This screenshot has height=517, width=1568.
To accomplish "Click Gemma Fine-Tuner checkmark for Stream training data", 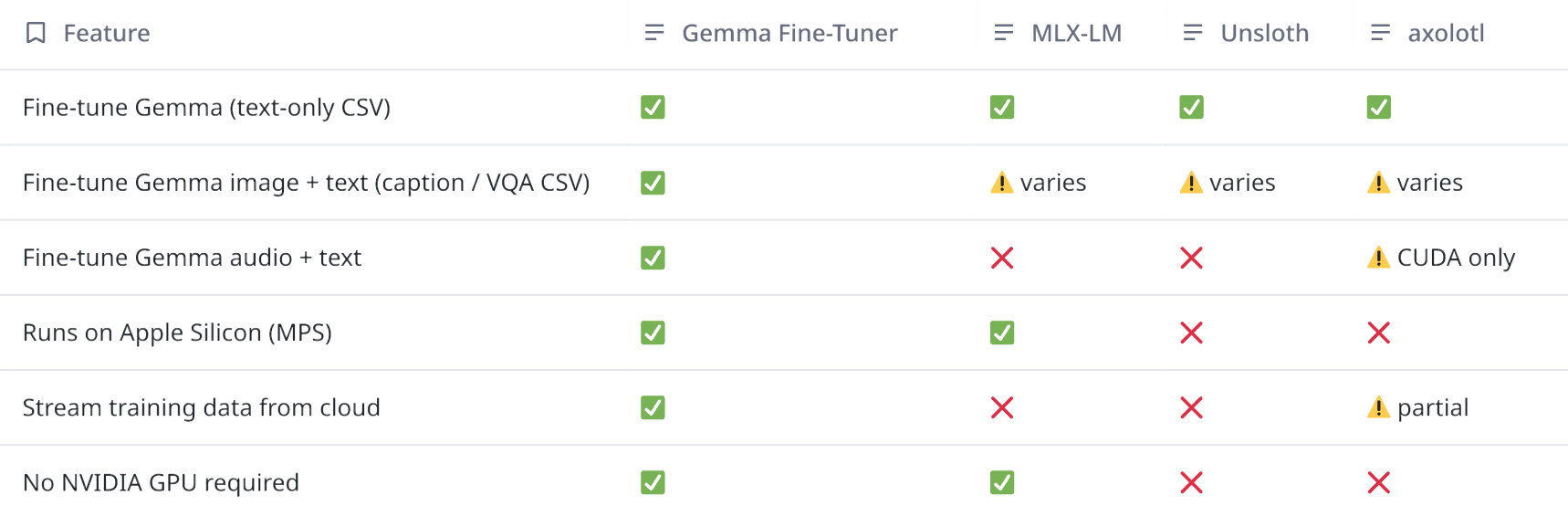I will (x=653, y=407).
